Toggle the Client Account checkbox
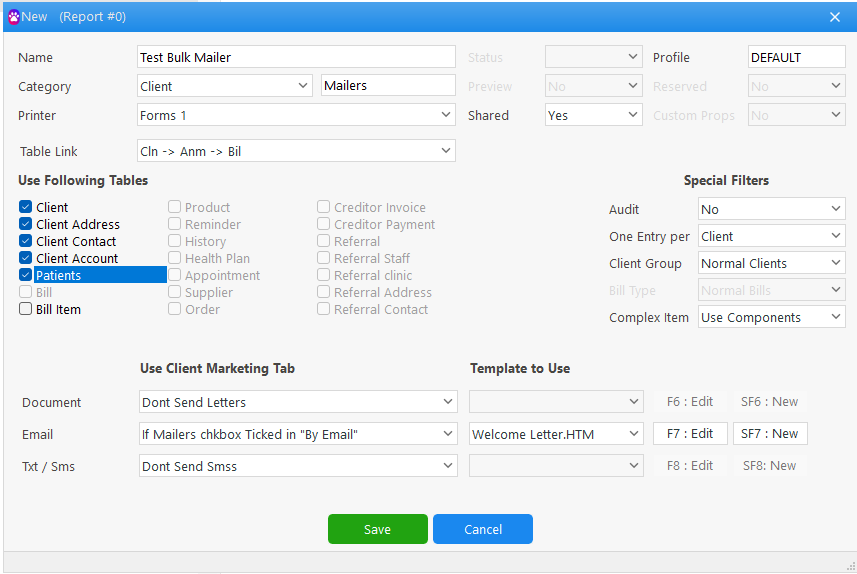 [26, 258]
